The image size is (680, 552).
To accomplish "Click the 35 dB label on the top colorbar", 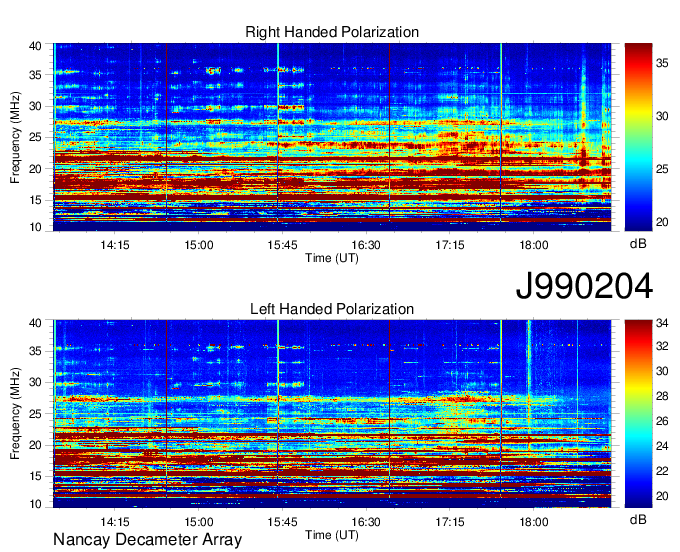I will pos(662,63).
